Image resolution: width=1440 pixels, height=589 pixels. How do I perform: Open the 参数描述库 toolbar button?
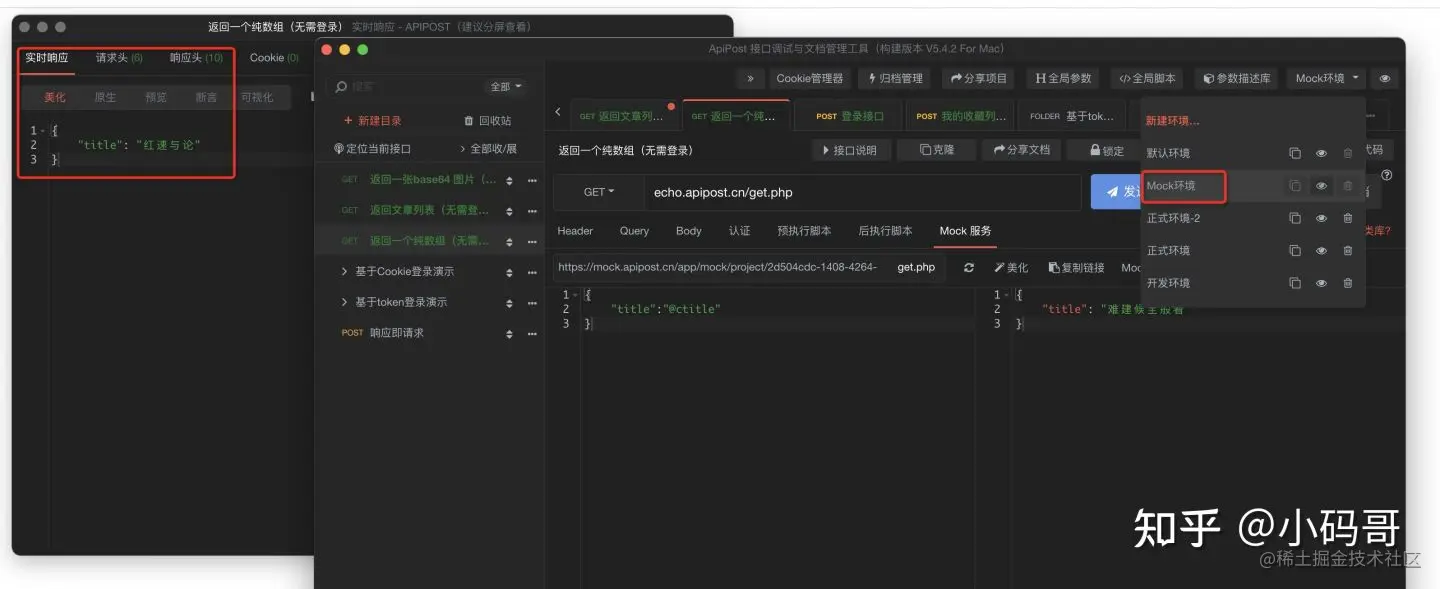[x=1236, y=78]
